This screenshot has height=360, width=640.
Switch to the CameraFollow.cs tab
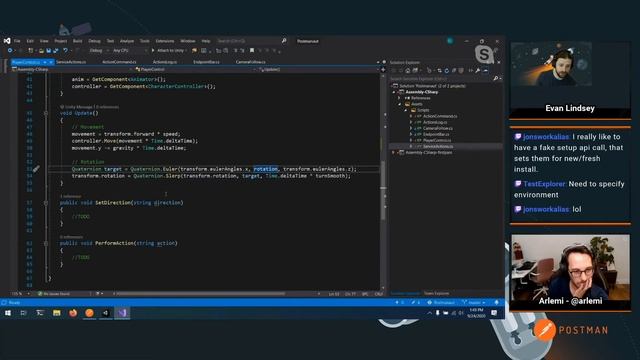pyautogui.click(x=251, y=62)
